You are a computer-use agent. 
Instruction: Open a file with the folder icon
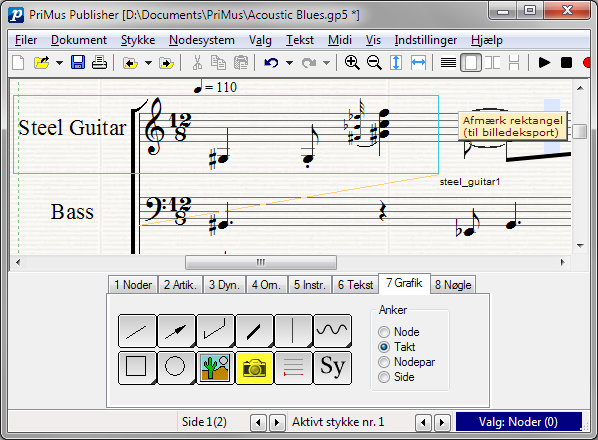[42, 63]
